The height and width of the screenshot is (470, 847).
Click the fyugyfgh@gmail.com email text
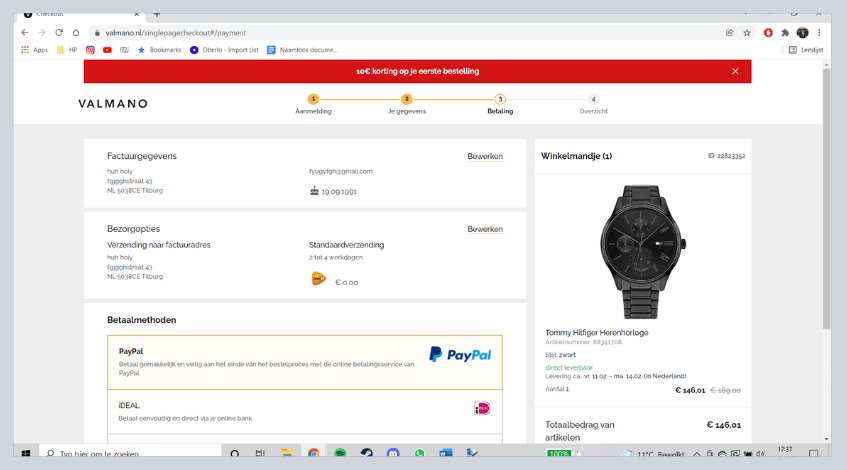tap(341, 171)
